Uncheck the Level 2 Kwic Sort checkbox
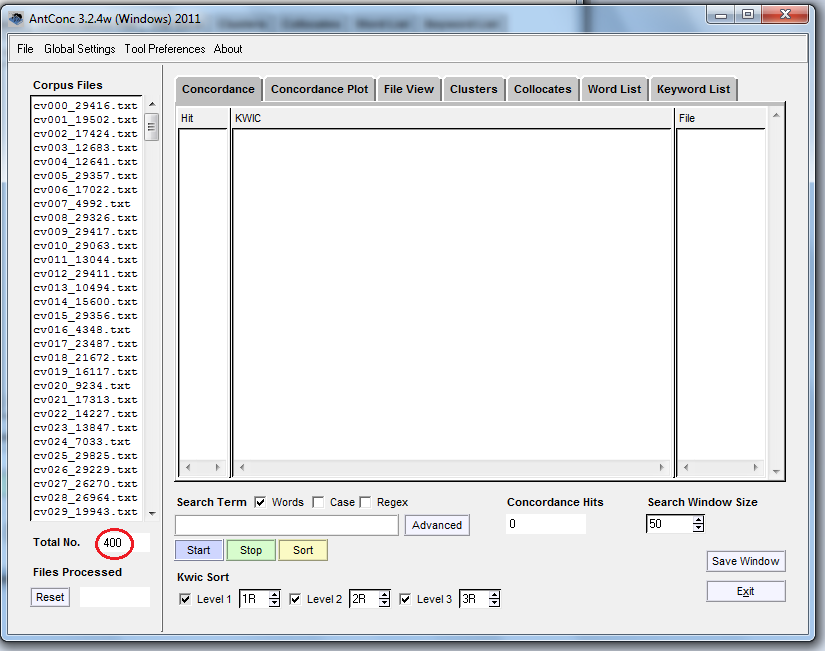This screenshot has height=651, width=825. 295,599
